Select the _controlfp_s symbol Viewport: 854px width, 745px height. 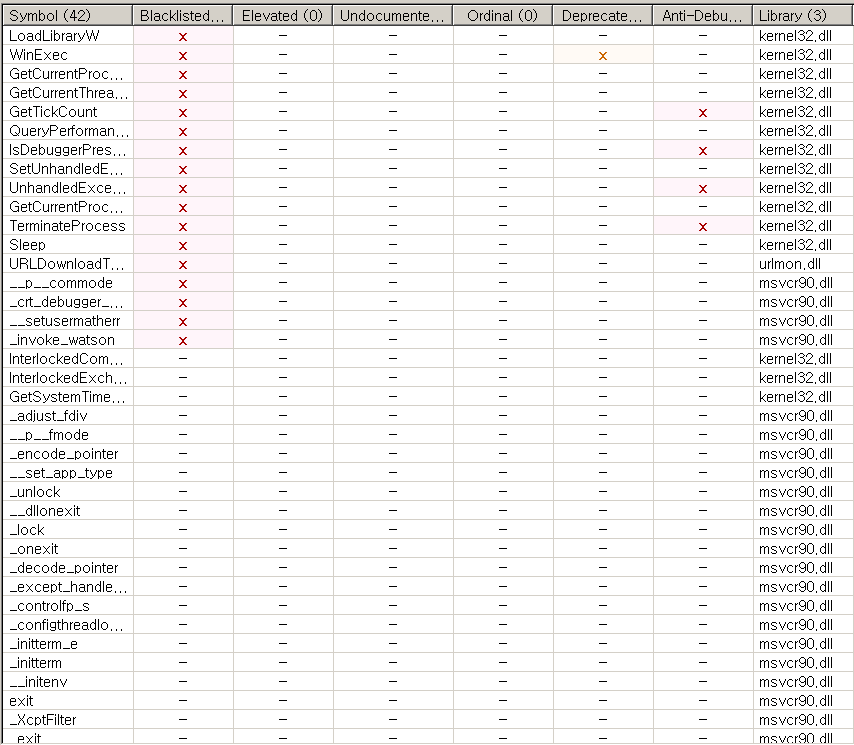(x=50, y=606)
